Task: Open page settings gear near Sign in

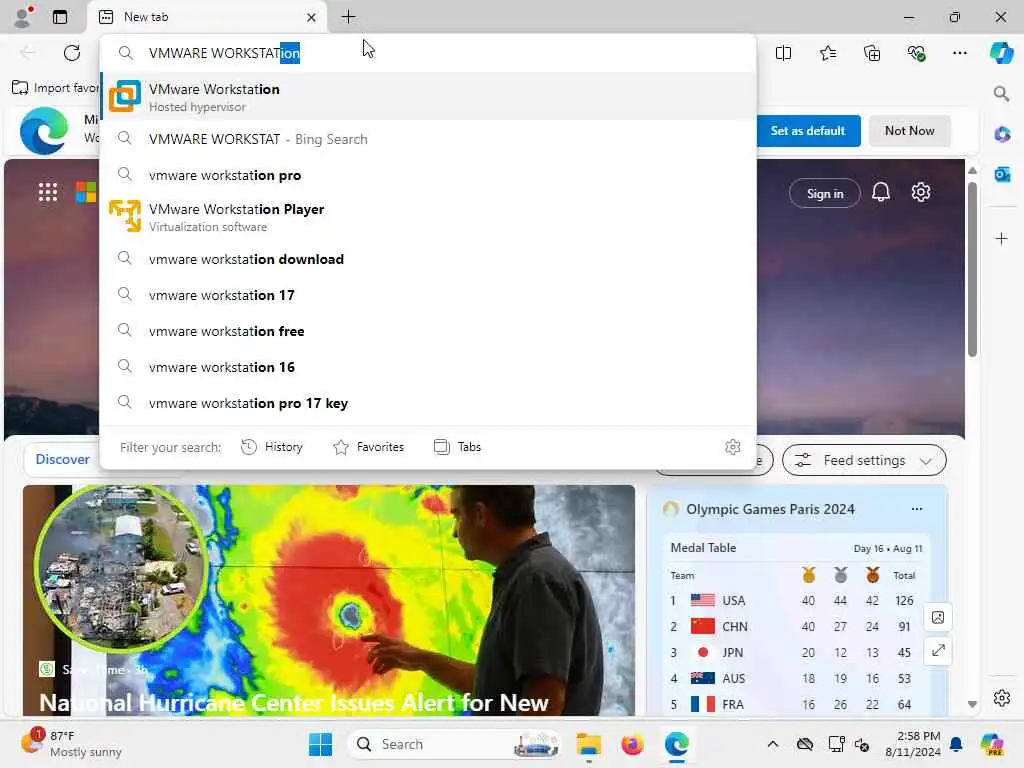Action: coord(921,192)
